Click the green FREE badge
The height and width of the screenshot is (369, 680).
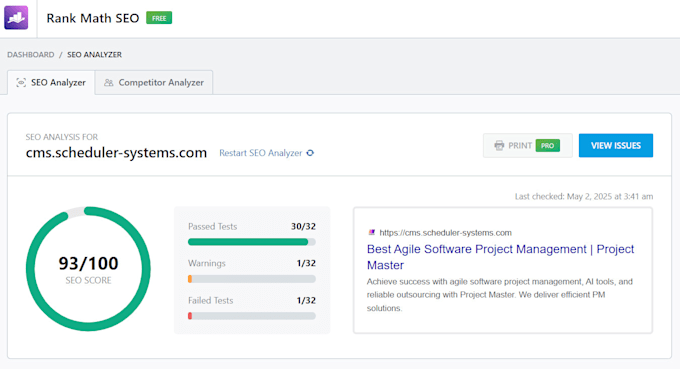[159, 18]
